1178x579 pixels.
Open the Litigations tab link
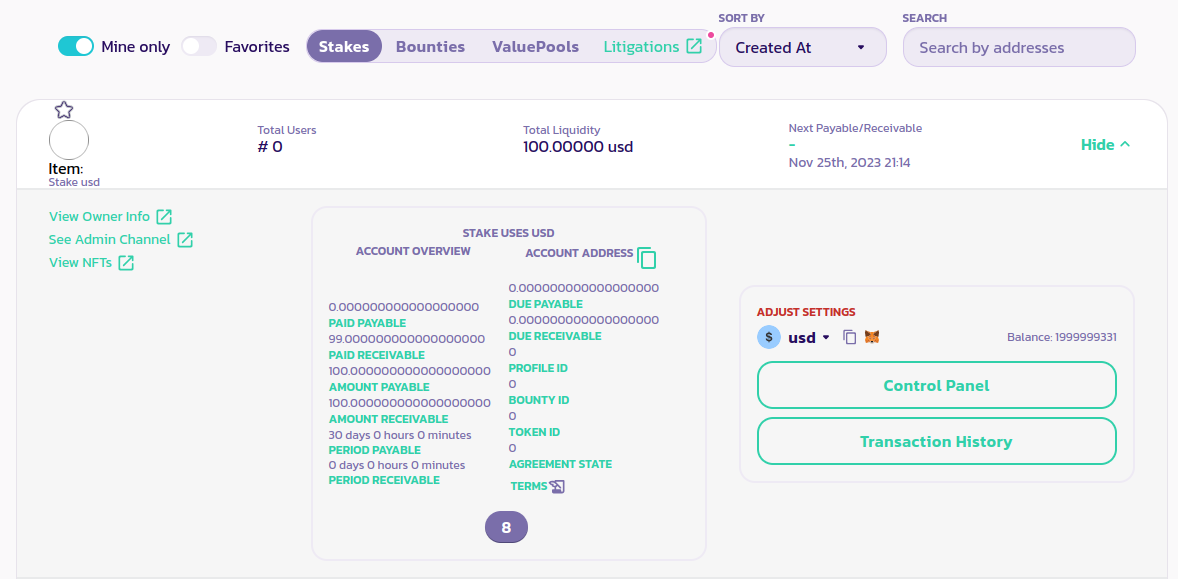point(652,46)
